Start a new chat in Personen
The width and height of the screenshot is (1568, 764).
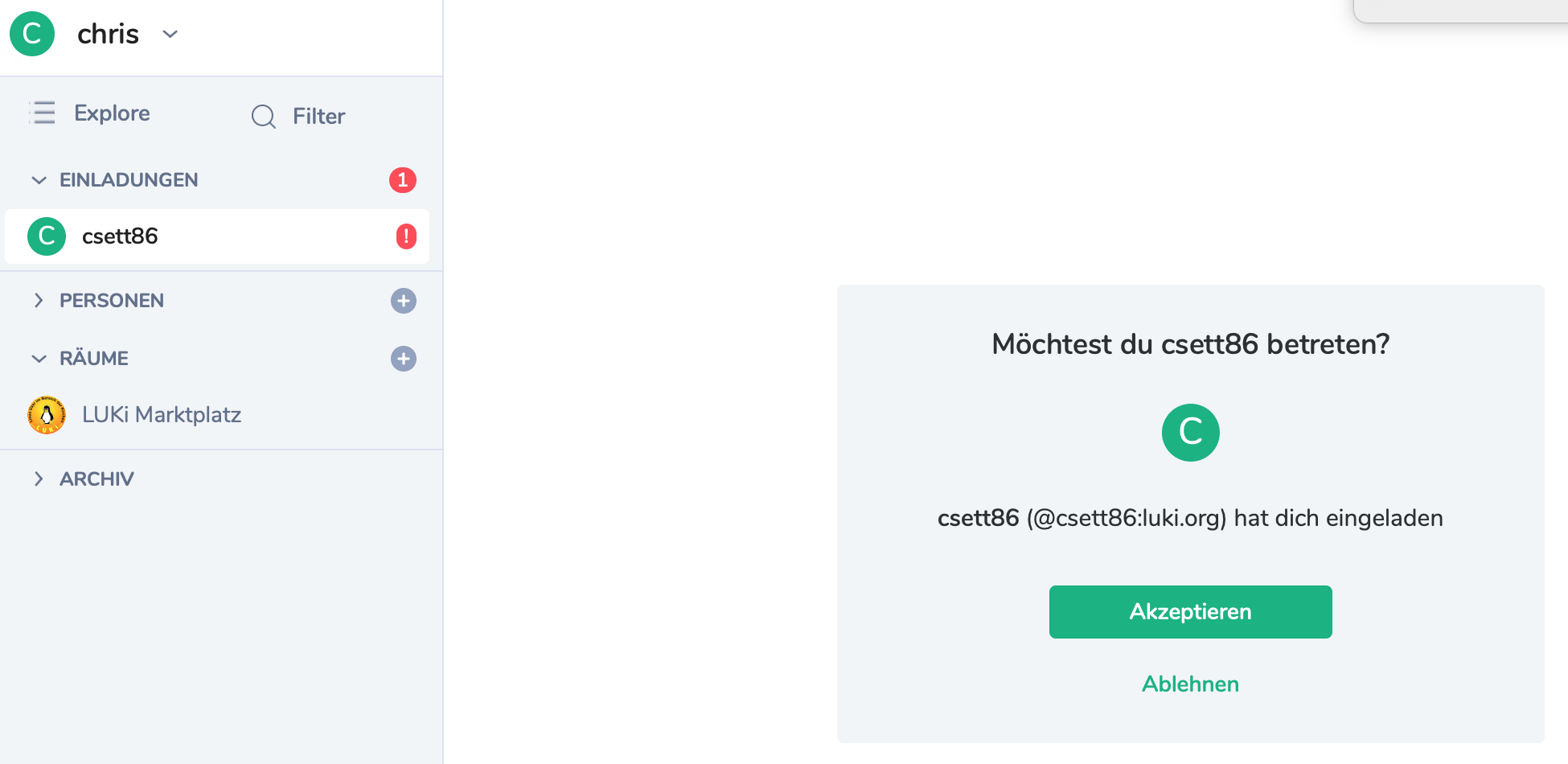404,301
